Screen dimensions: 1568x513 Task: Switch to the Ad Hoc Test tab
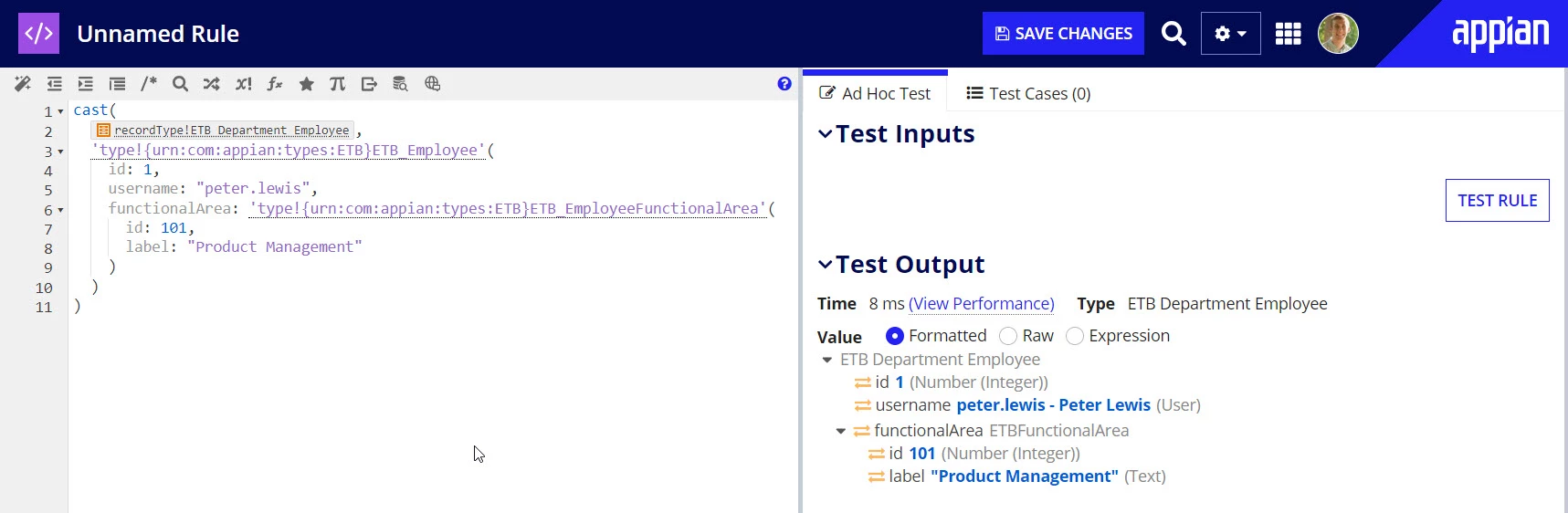click(x=875, y=93)
